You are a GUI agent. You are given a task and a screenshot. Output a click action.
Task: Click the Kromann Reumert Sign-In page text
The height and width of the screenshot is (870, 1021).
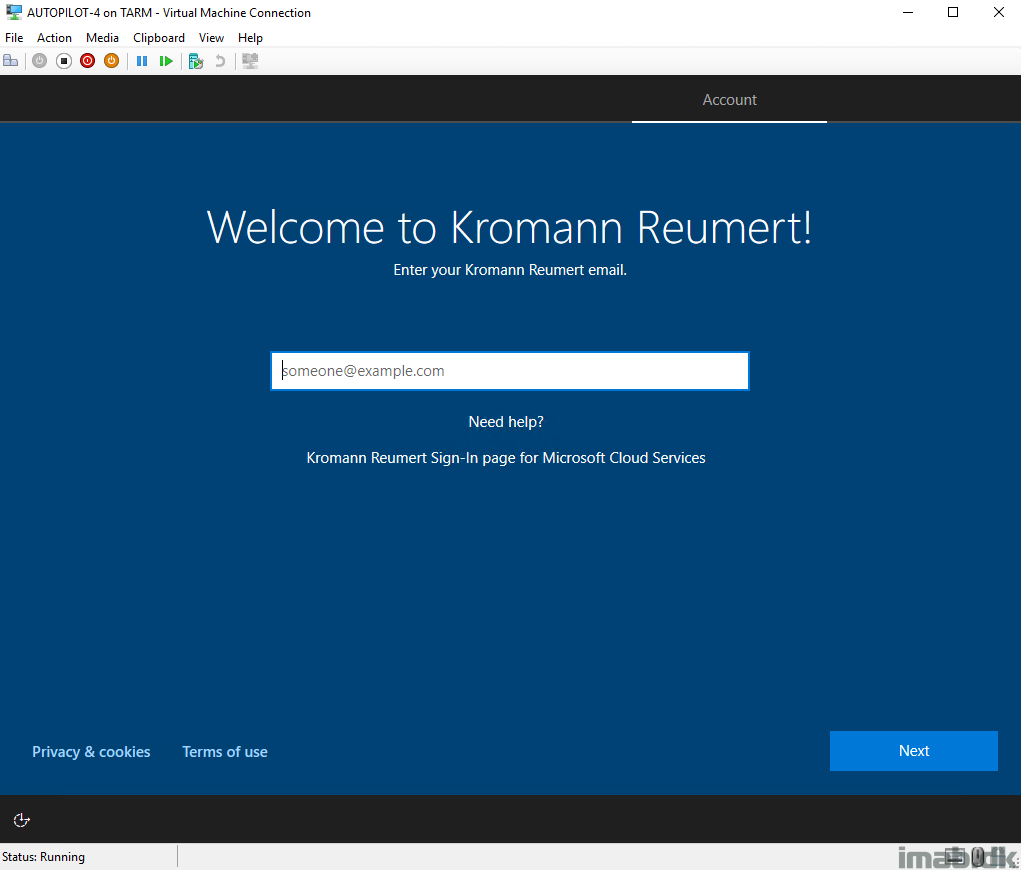(x=506, y=458)
